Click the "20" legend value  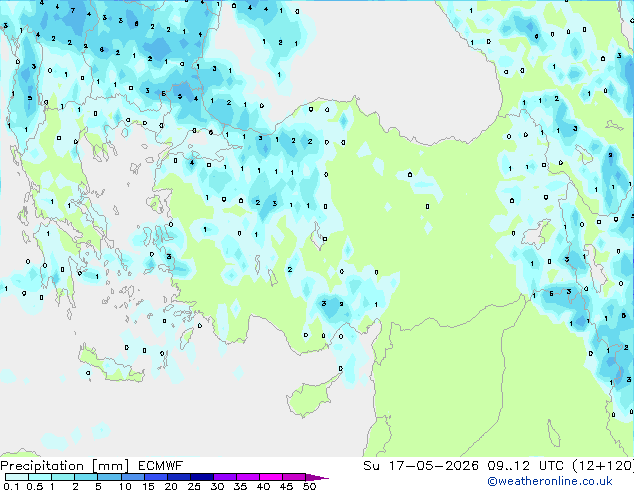pyautogui.click(x=171, y=486)
